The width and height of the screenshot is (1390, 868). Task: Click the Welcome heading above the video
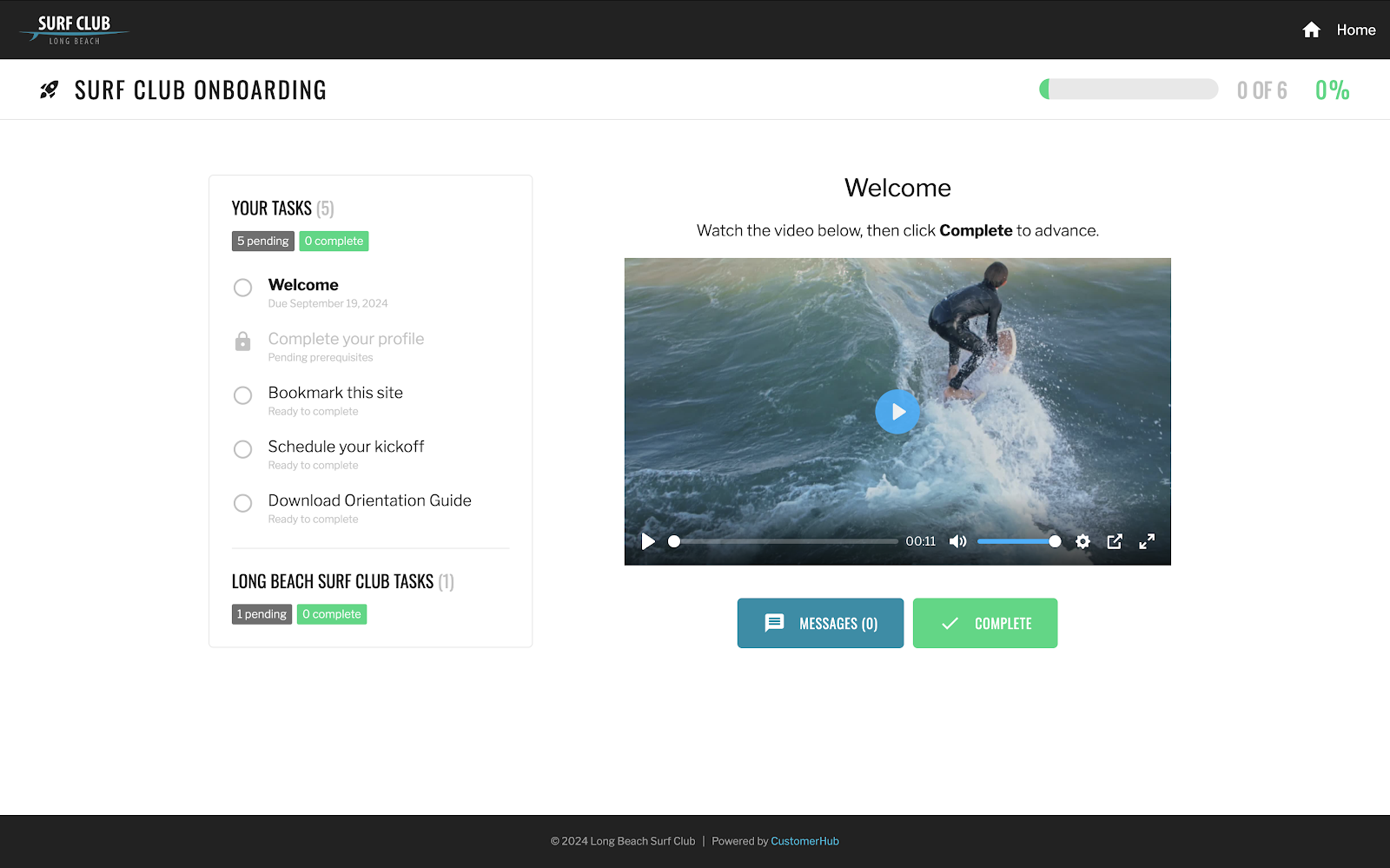(x=897, y=188)
